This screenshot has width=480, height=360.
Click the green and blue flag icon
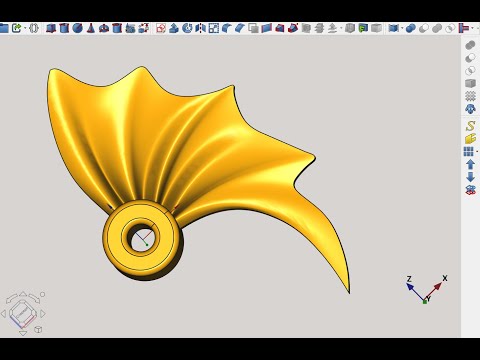pyautogui.click(x=363, y=28)
